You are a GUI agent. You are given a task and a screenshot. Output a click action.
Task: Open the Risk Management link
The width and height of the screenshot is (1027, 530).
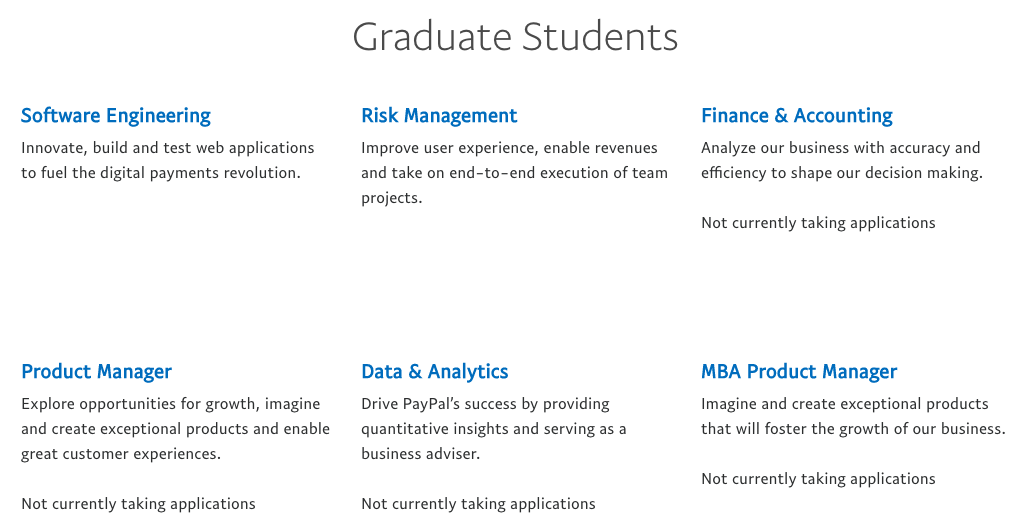(x=439, y=116)
